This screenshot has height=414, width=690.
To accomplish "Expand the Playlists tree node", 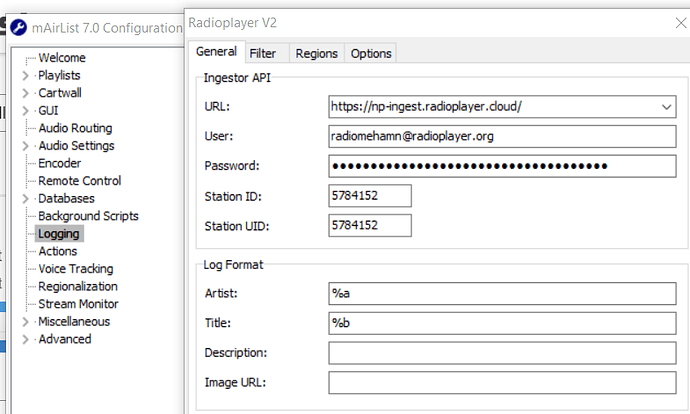I will tap(26, 76).
